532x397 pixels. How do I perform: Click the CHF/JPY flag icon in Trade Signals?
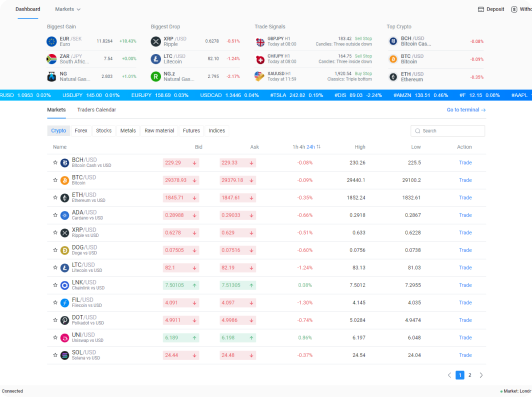tap(260, 59)
